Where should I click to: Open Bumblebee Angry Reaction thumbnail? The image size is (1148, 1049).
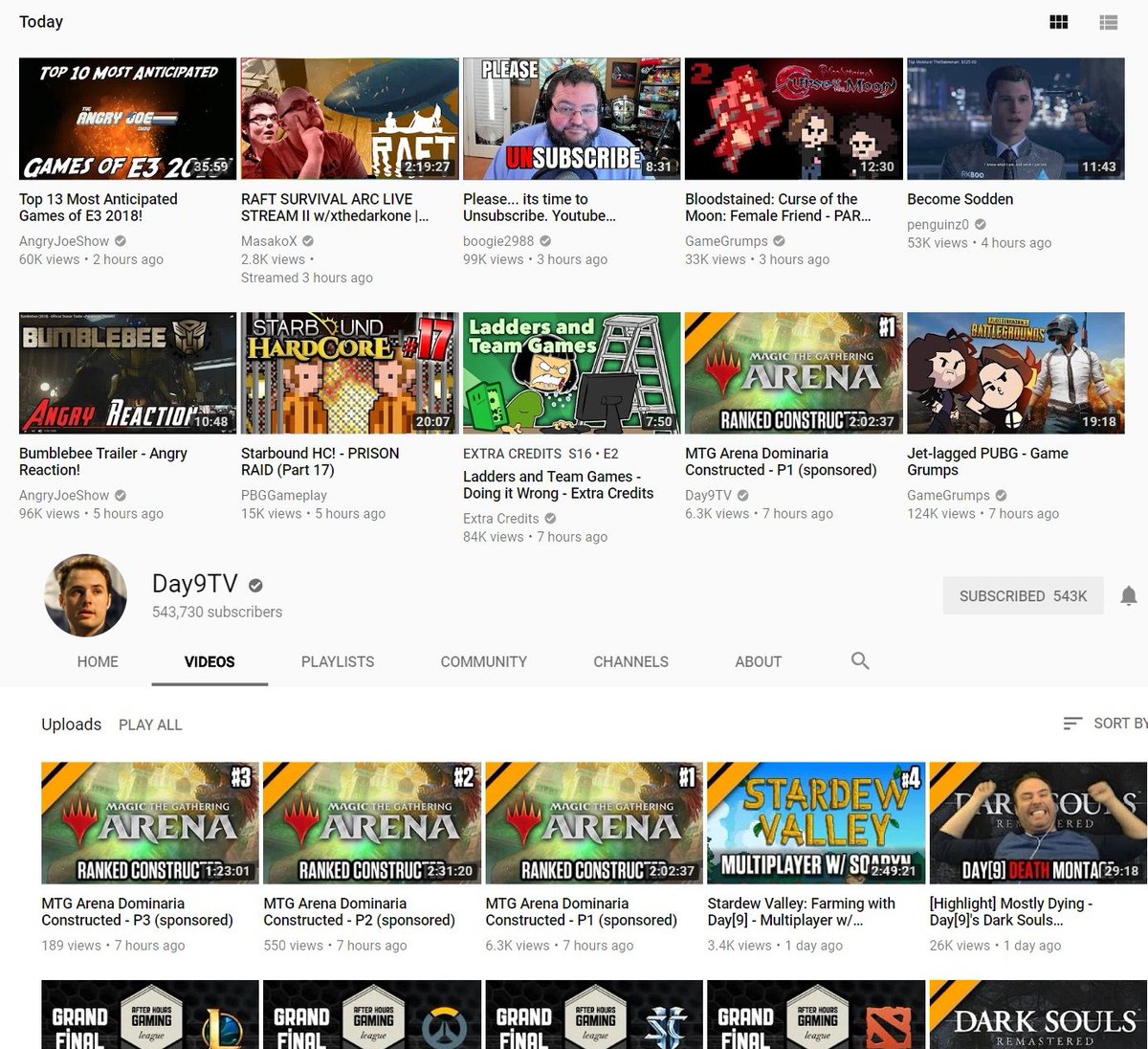click(x=127, y=372)
